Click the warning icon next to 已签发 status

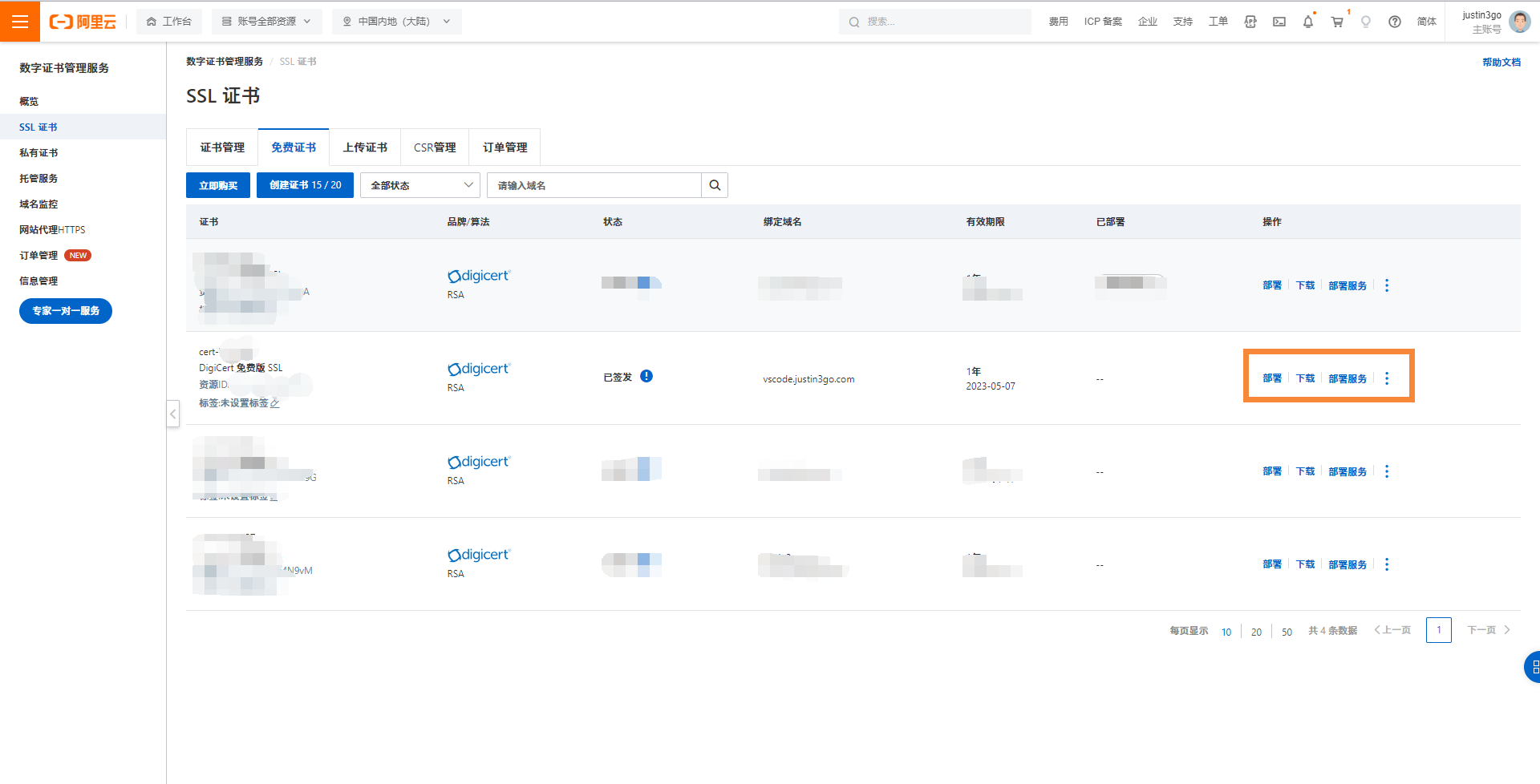pyautogui.click(x=648, y=375)
